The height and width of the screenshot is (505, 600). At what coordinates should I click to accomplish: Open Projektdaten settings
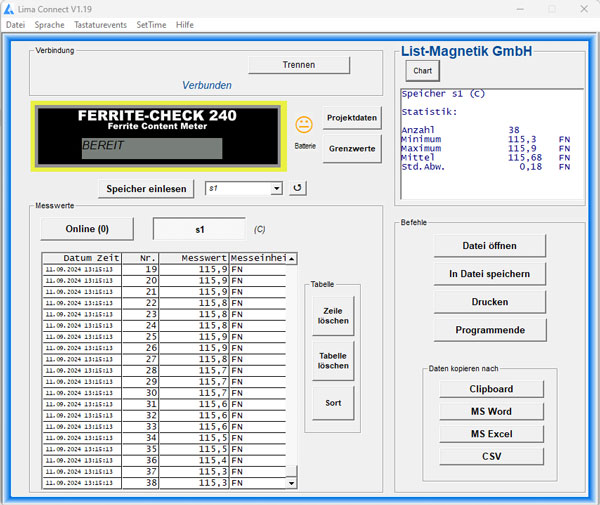[352, 118]
